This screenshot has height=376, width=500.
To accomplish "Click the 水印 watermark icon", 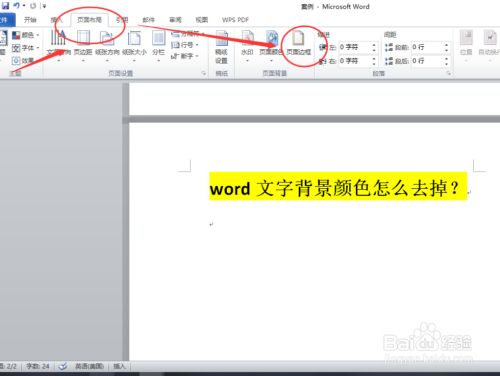I will (248, 38).
